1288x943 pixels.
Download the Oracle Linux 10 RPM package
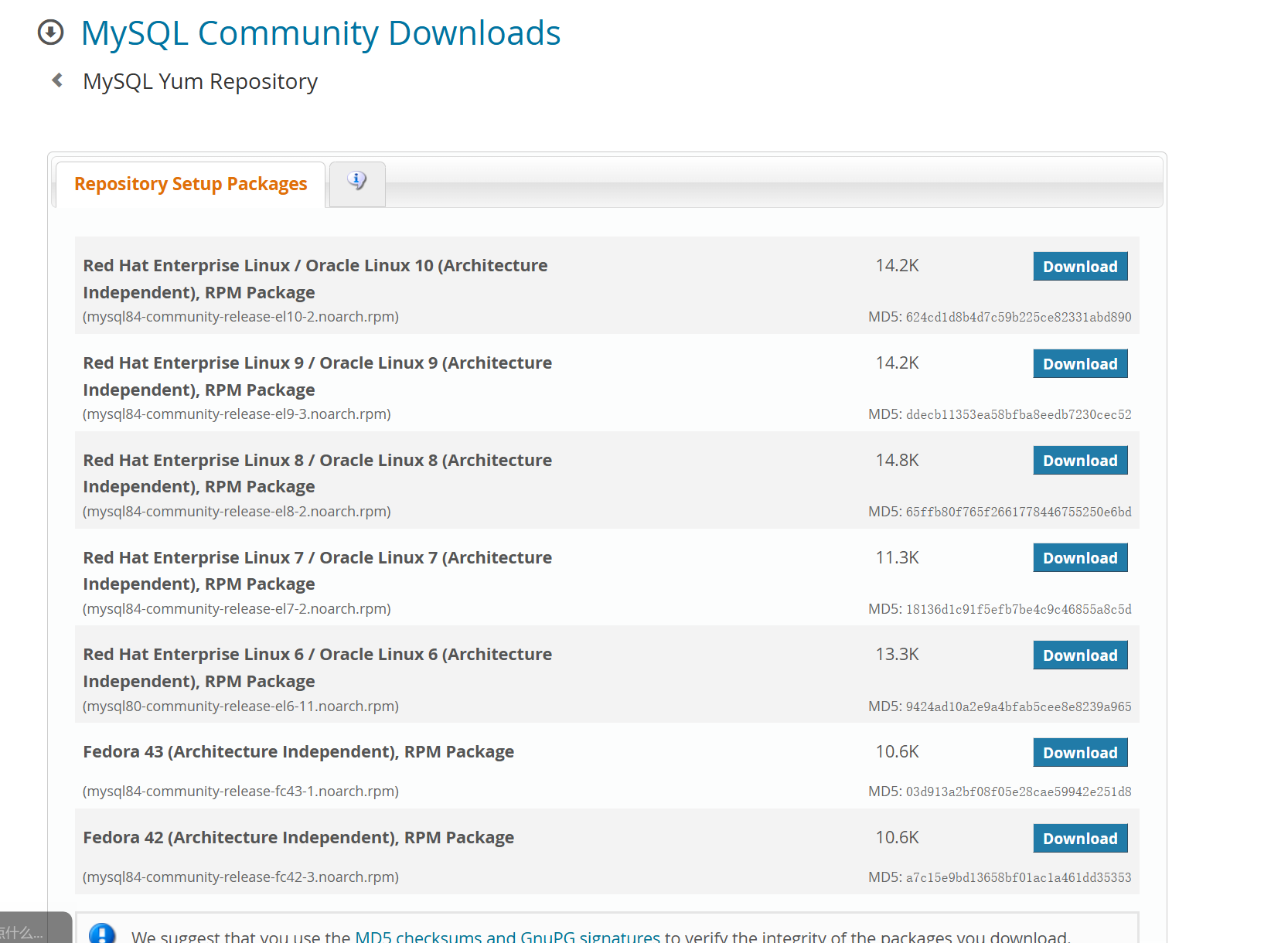click(x=1080, y=266)
